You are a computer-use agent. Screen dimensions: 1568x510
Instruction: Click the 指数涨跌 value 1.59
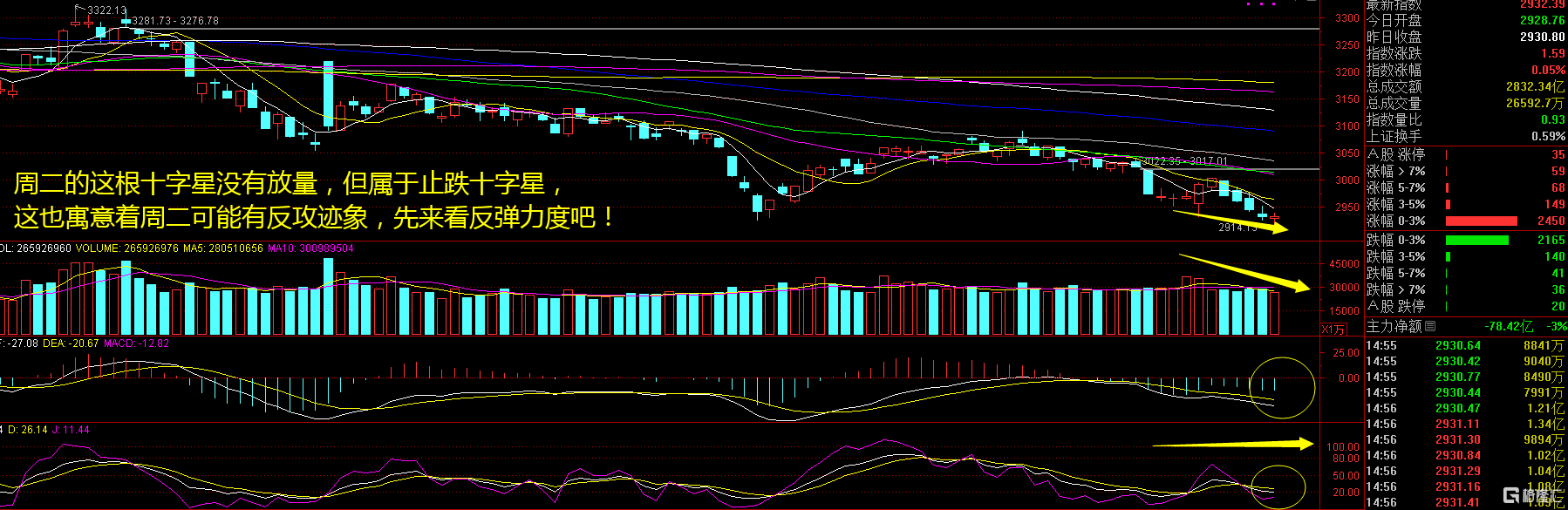coord(1552,53)
